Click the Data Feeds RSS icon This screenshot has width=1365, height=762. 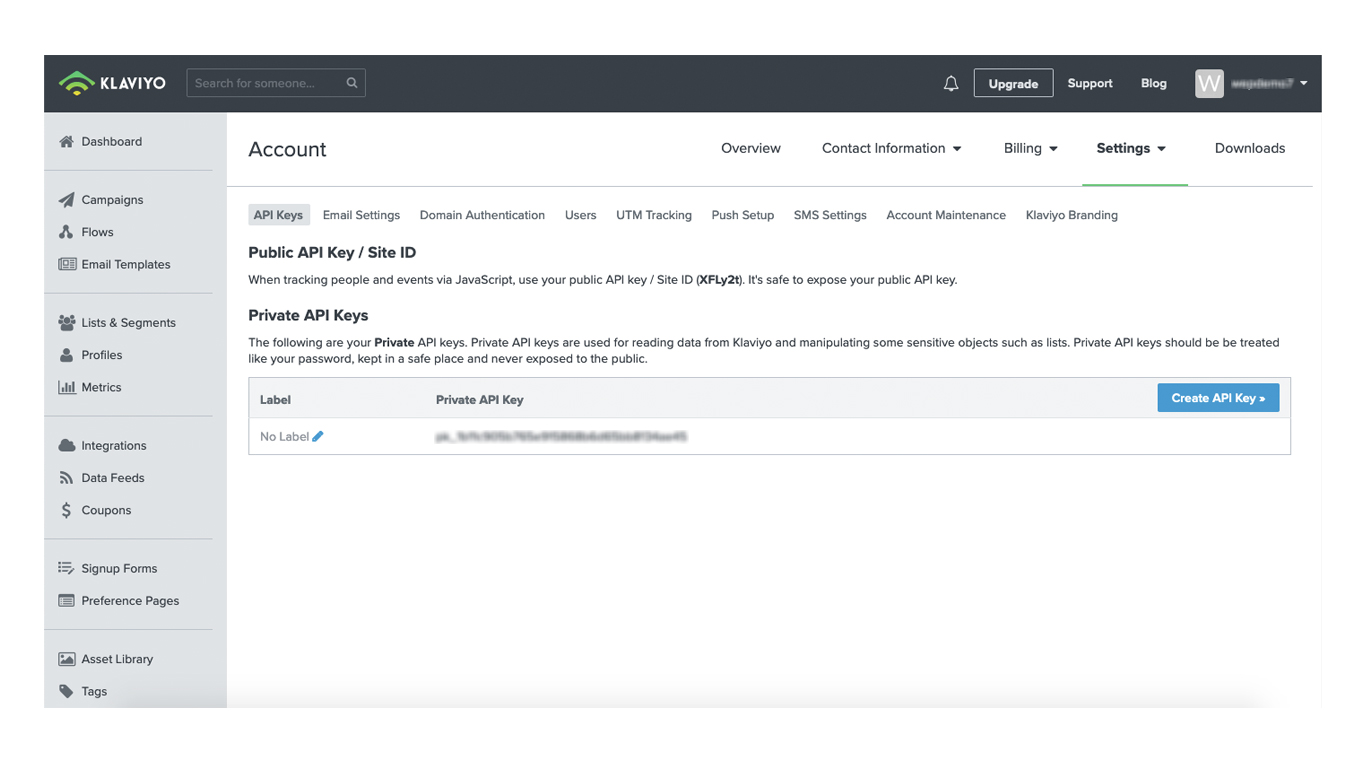click(67, 478)
